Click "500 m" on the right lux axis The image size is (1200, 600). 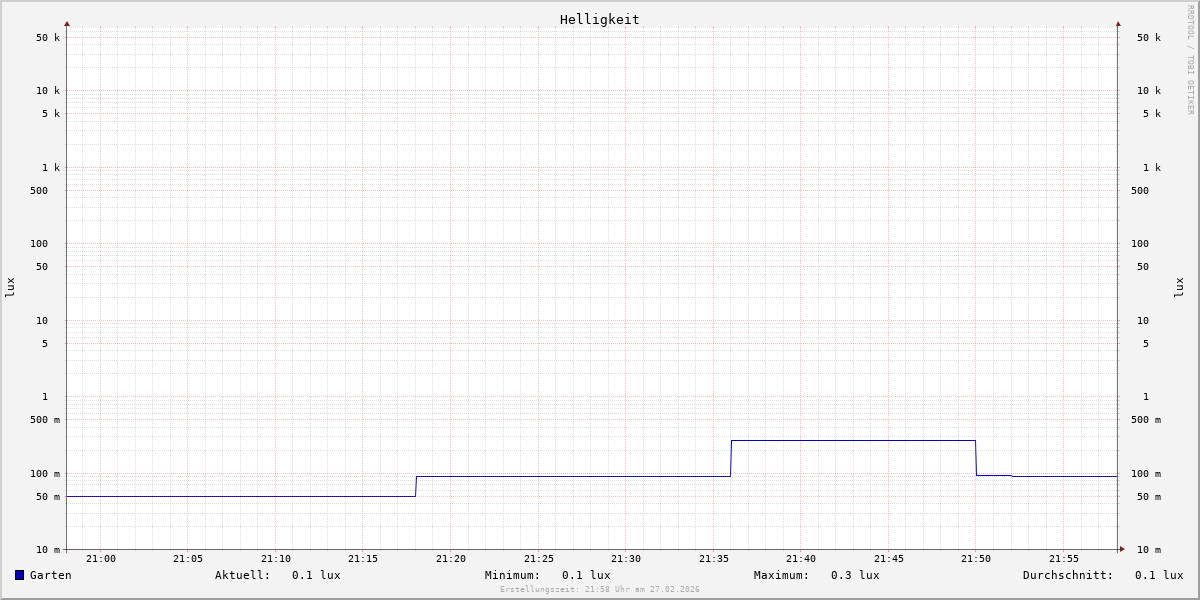(x=1146, y=420)
